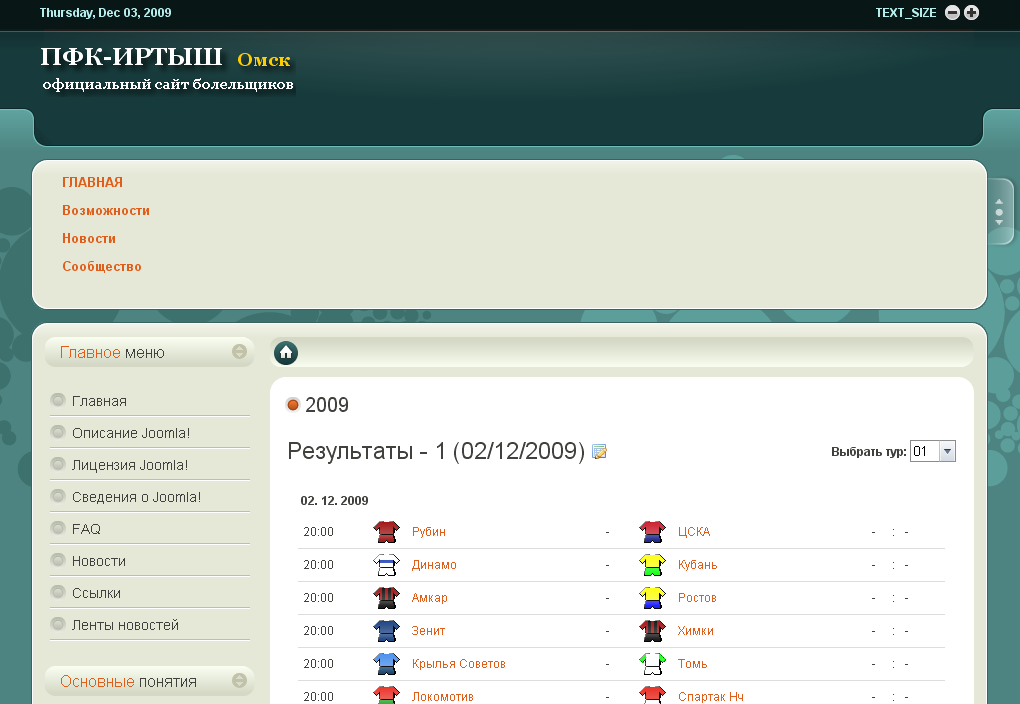The height and width of the screenshot is (704, 1020).
Task: Open Возможности top menu item
Action: (x=106, y=210)
